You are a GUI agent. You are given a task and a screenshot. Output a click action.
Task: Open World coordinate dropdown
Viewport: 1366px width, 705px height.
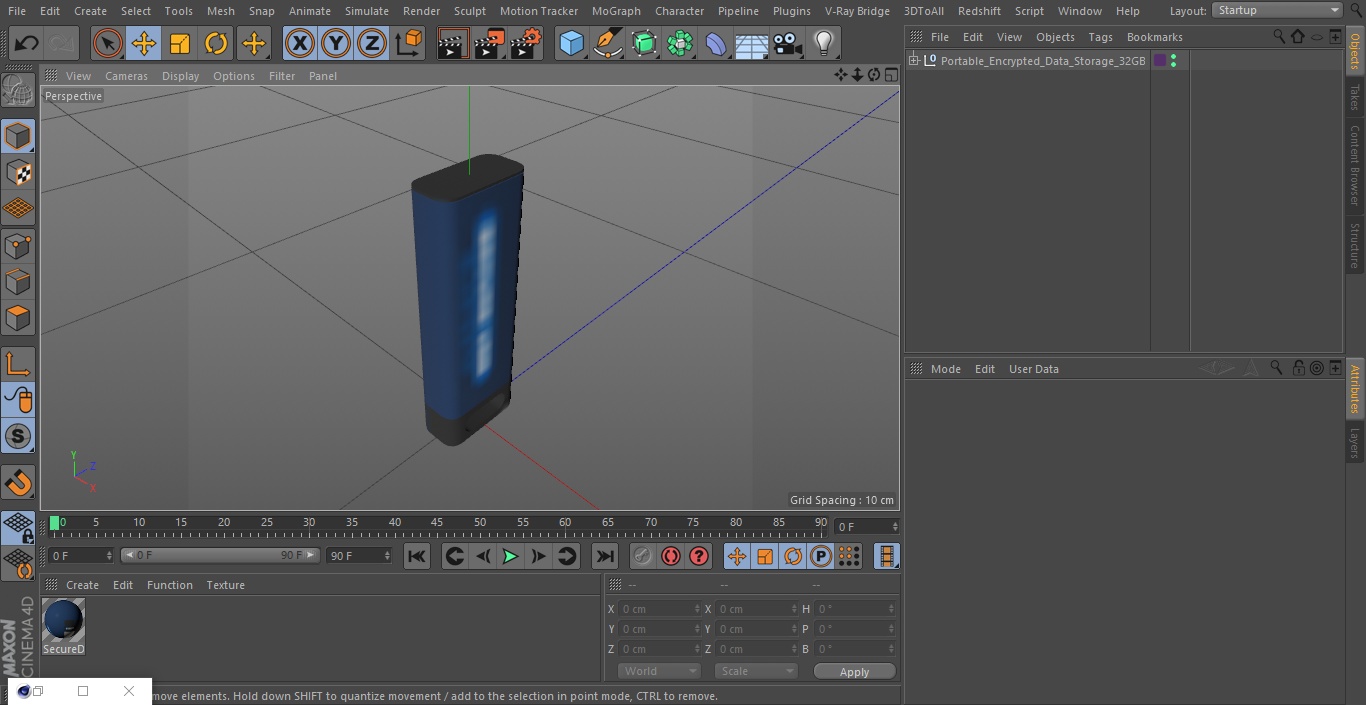[x=659, y=671]
